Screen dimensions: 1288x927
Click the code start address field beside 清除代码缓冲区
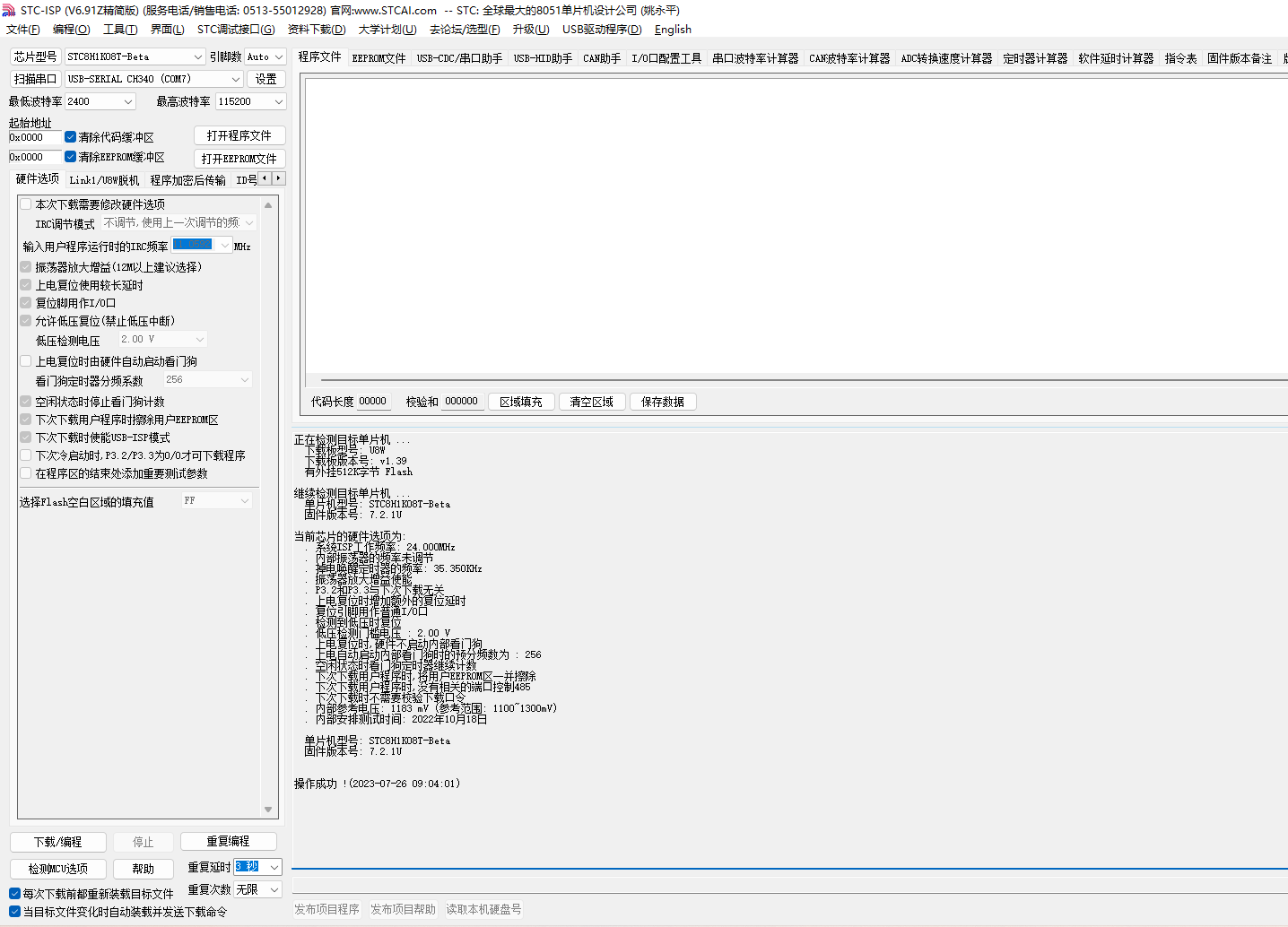pyautogui.click(x=35, y=137)
